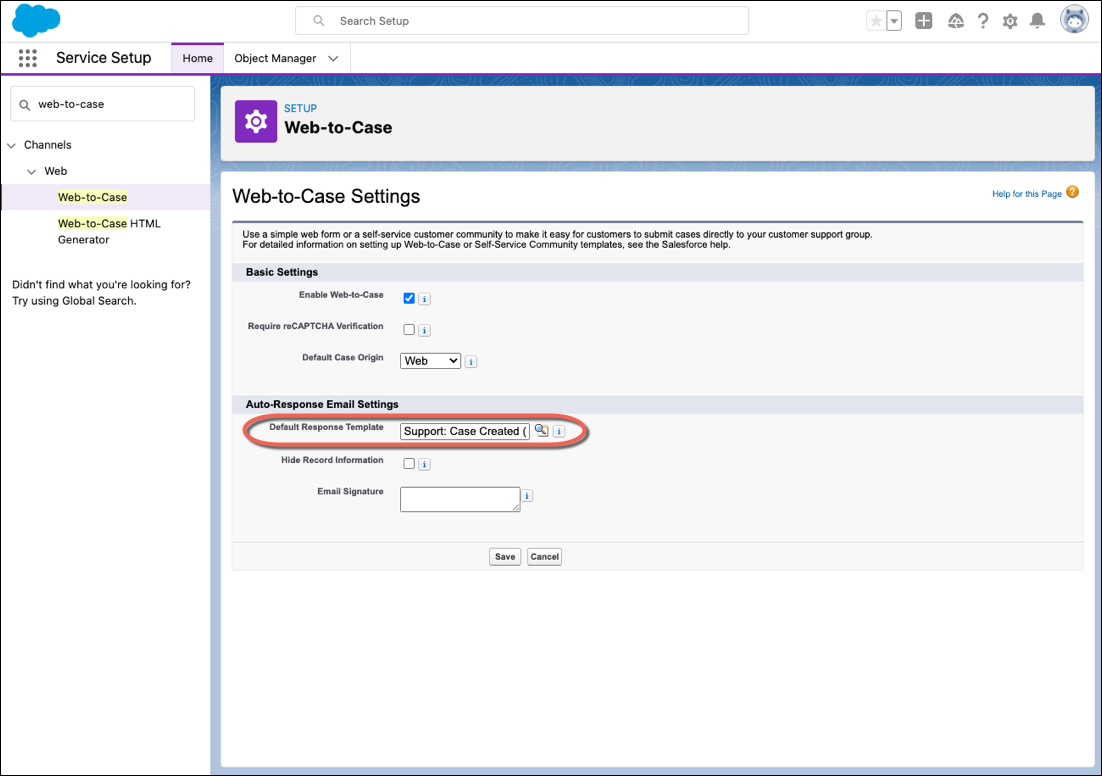Click the Default Response Template field
1102x776 pixels.
[465, 431]
